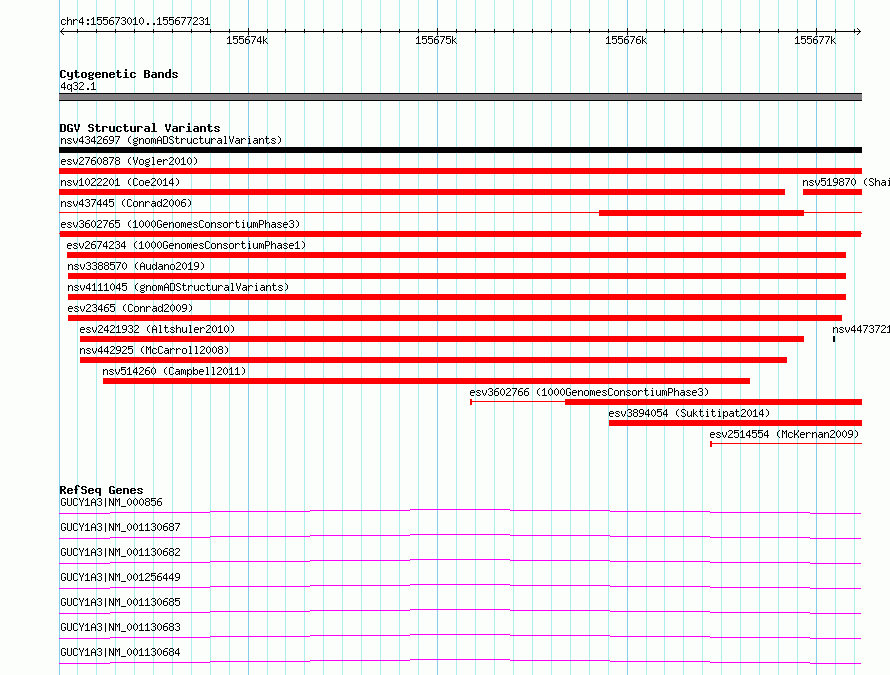Click the magenta line under GUCY1A3|NM_001130684
890x675 pixels.
tap(460, 661)
